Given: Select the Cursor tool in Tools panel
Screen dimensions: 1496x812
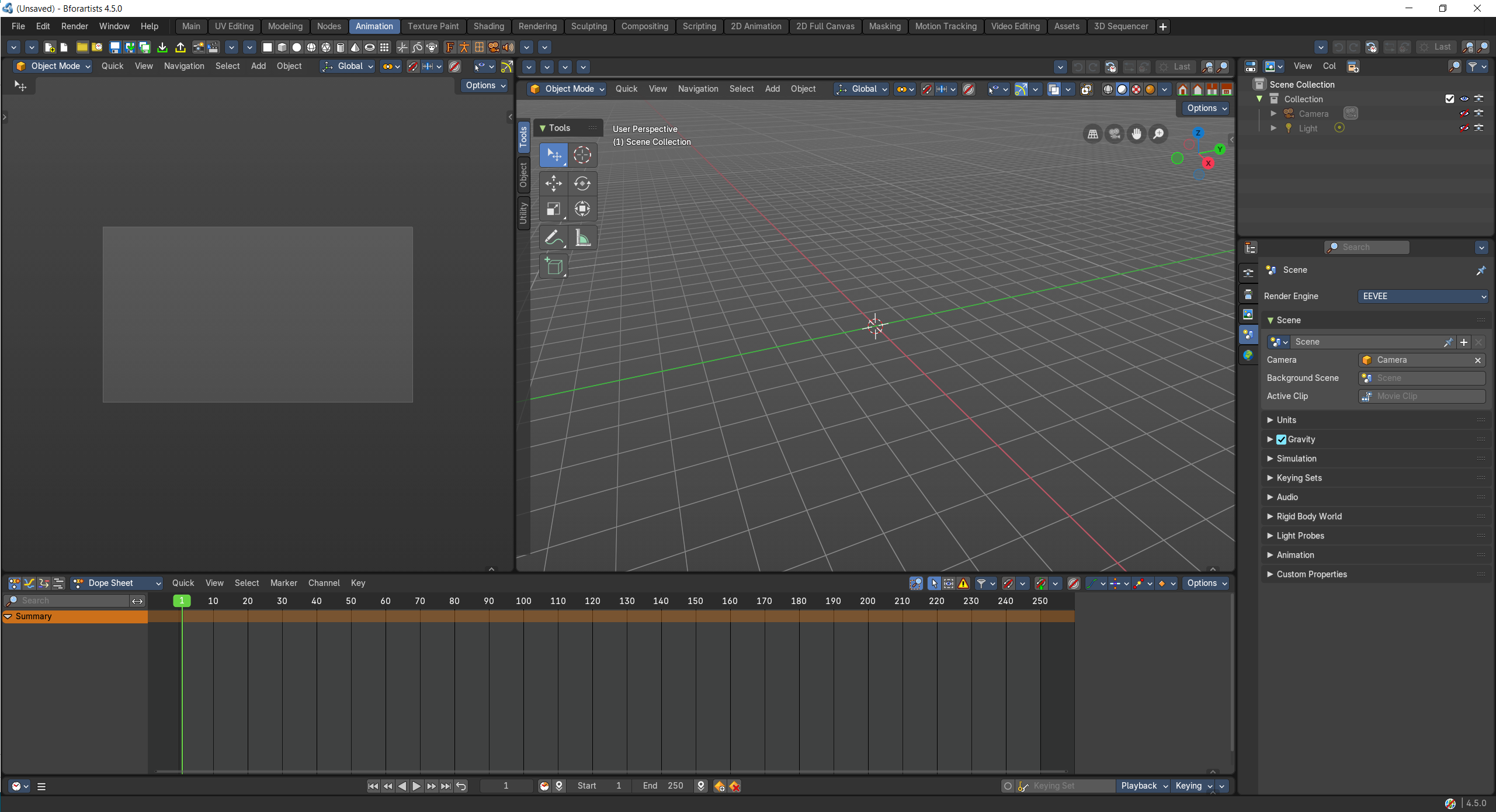Looking at the screenshot, I should tap(582, 155).
